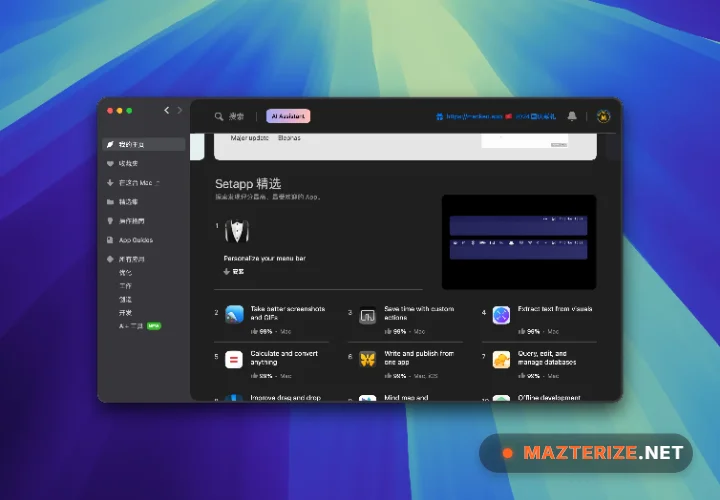Click the red equals calculator app icon

(234, 360)
